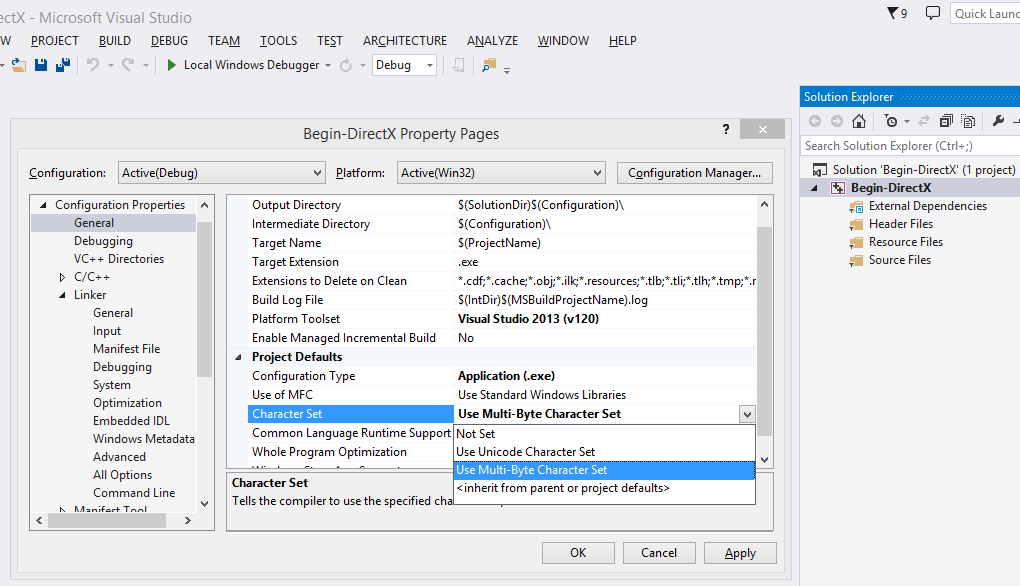This screenshot has width=1020, height=586.
Task: Click the Home icon in Solution Explorer
Action: coord(859,121)
